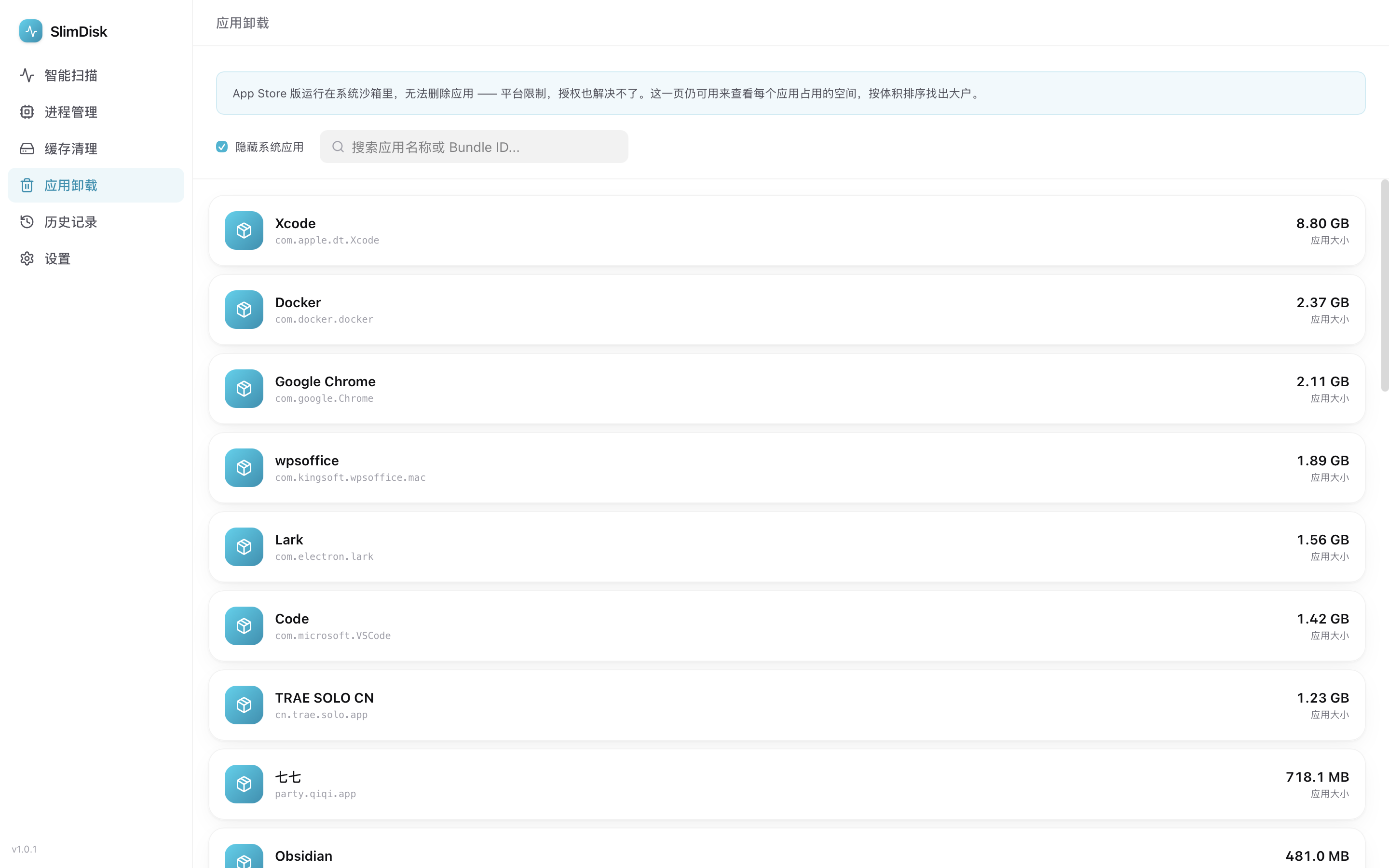Image resolution: width=1389 pixels, height=868 pixels.
Task: Click the Xcode package icon
Action: [x=244, y=230]
